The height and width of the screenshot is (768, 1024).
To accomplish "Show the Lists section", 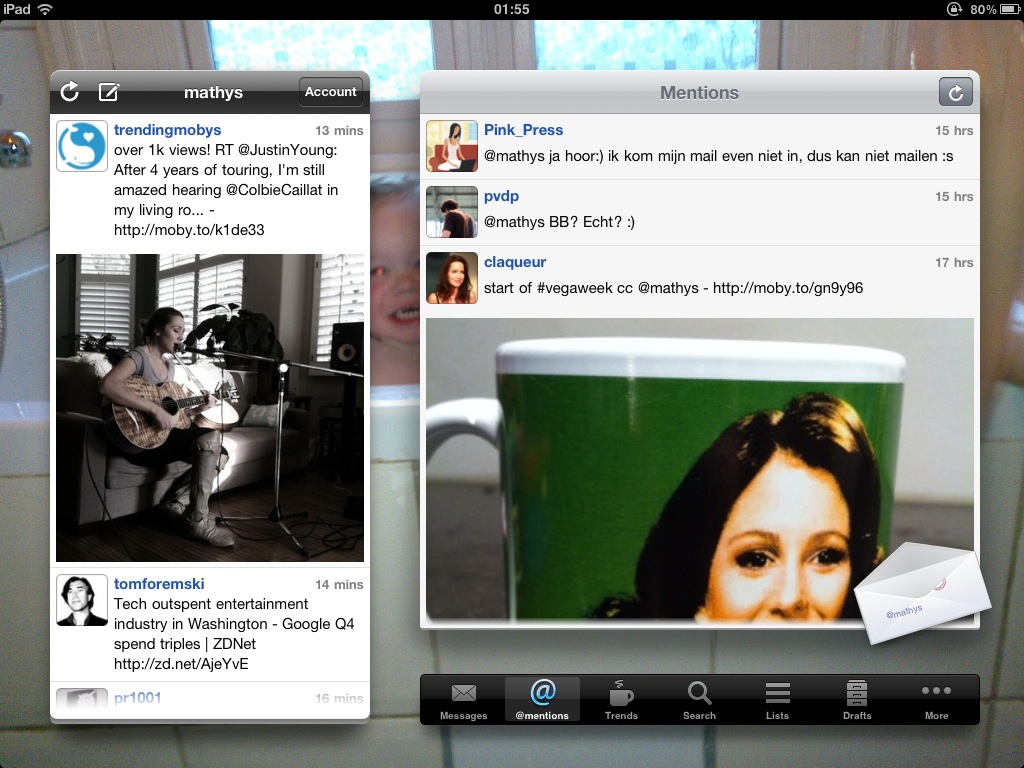I will click(x=777, y=700).
